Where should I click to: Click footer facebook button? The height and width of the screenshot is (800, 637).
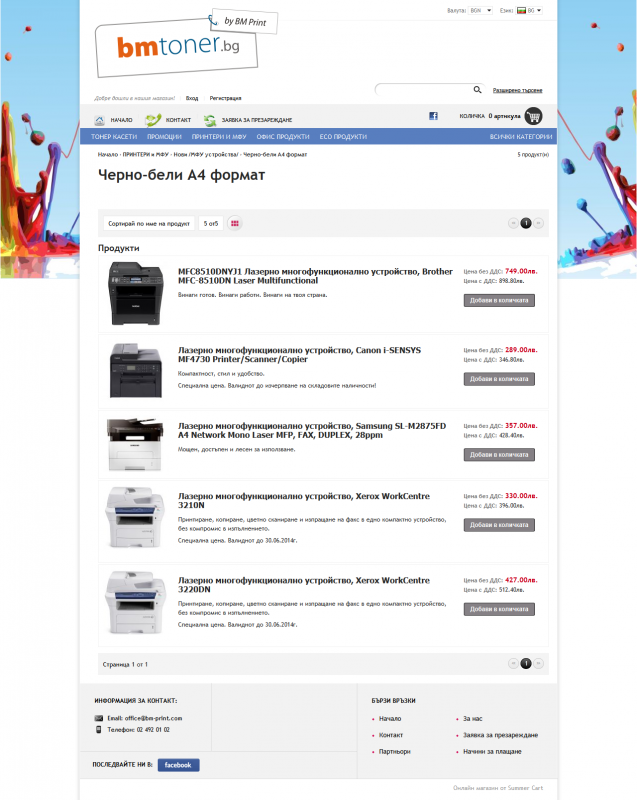point(179,765)
